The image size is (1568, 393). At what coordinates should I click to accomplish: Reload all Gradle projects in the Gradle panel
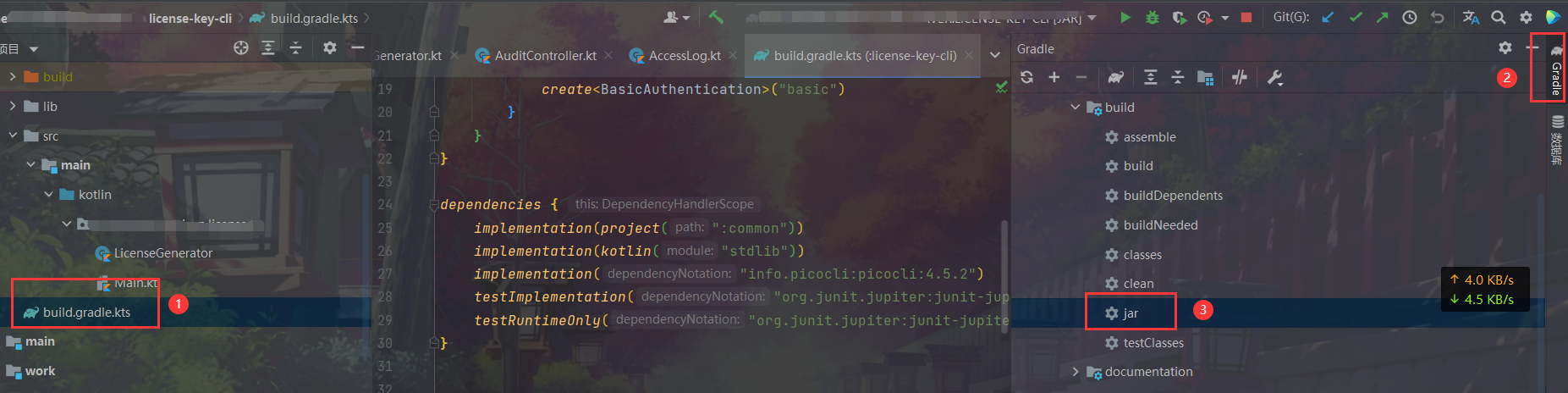tap(1026, 77)
